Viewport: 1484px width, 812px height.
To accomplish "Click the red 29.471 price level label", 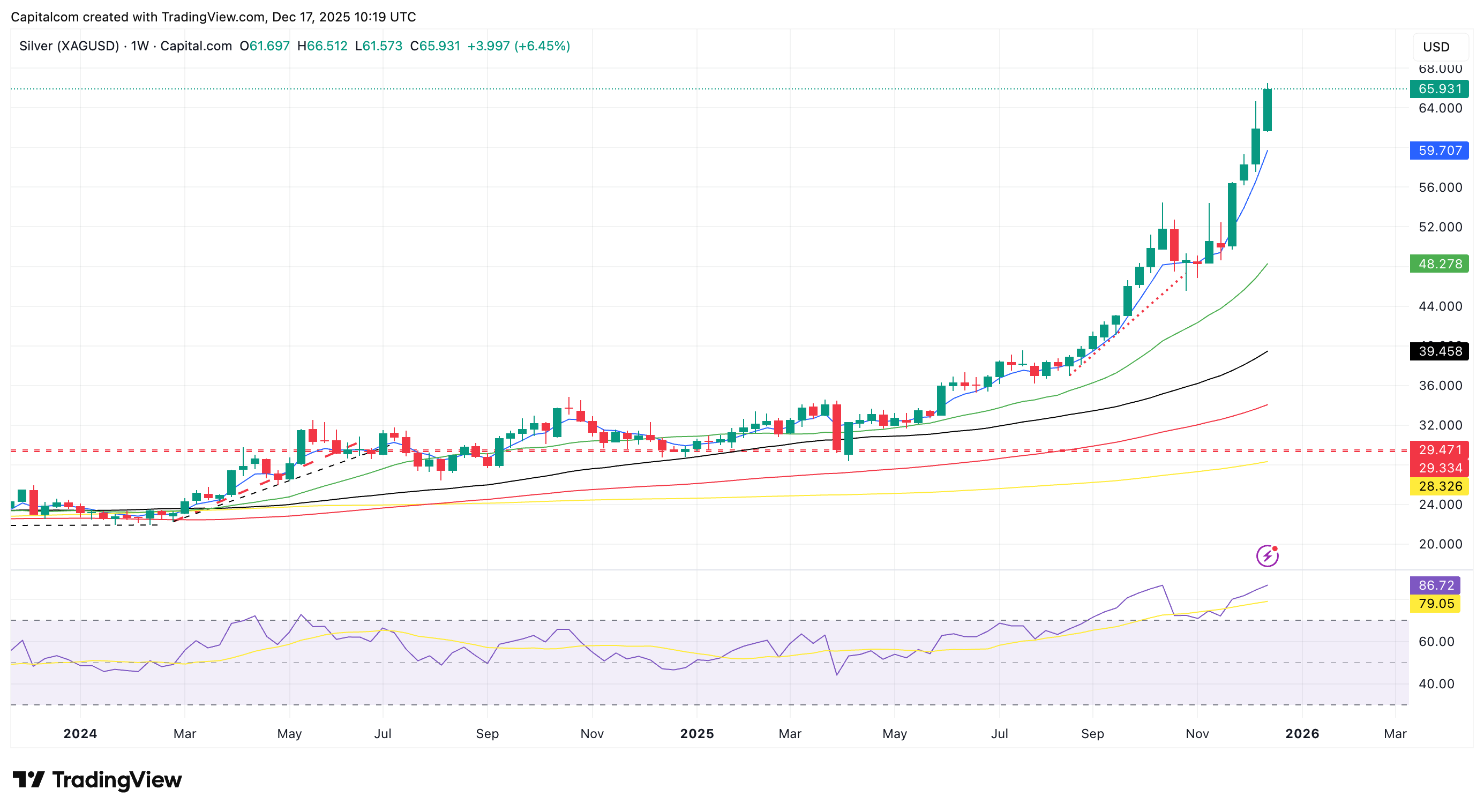I will (x=1438, y=450).
